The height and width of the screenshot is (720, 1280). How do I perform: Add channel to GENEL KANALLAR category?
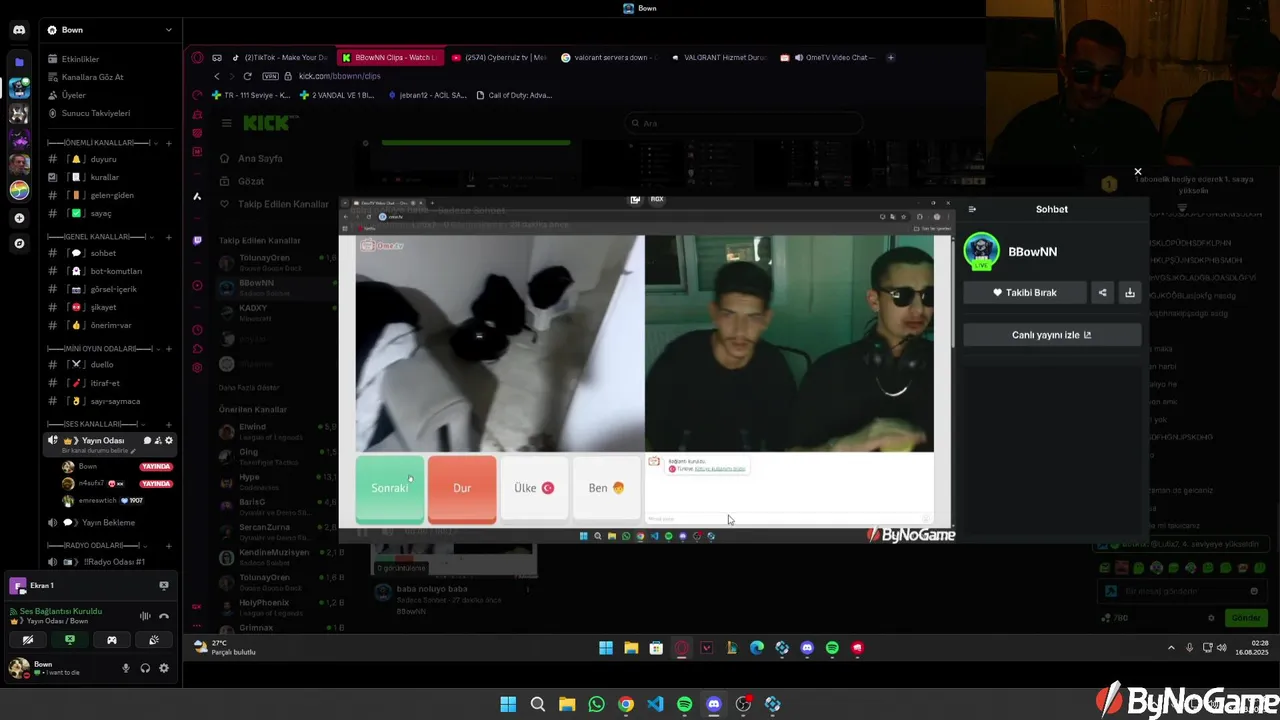168,237
